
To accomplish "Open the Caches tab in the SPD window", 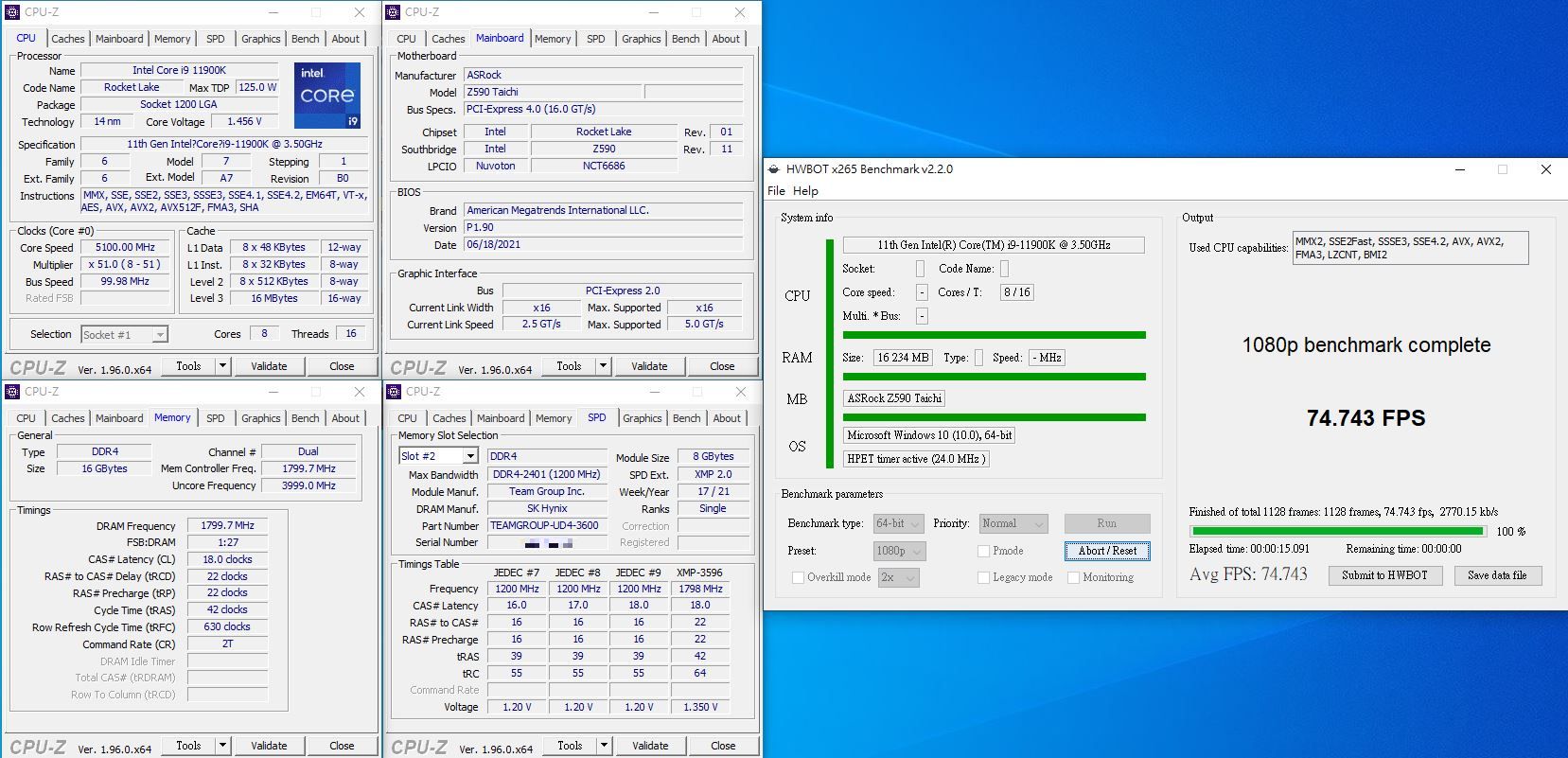I will [x=449, y=418].
